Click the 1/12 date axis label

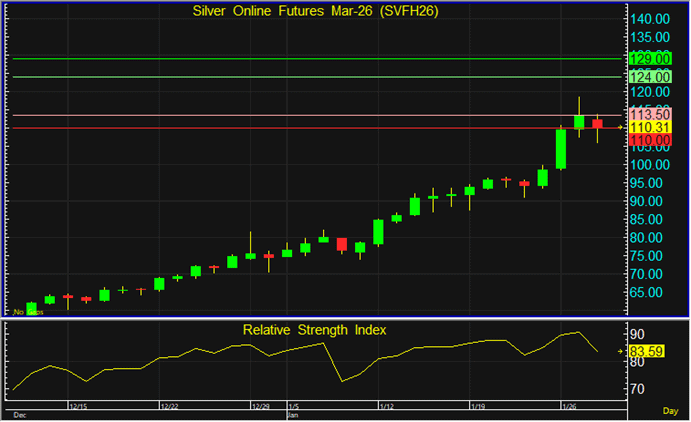(386, 407)
